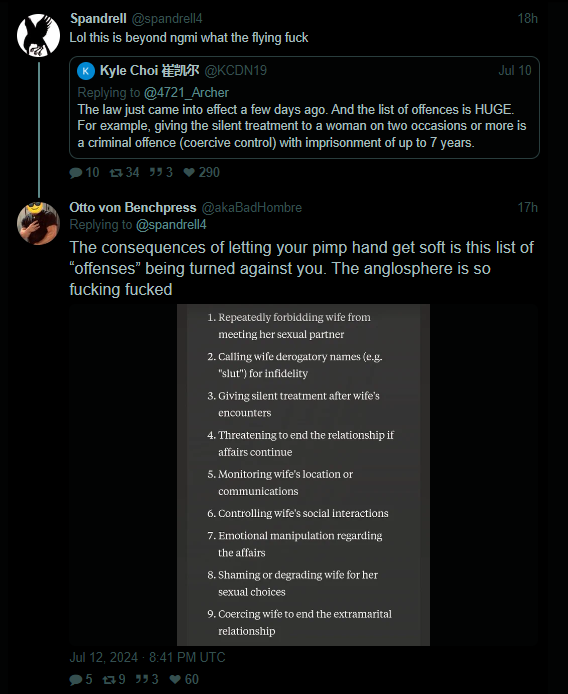Click Kyle Choi's blue K avatar
The height and width of the screenshot is (694, 568).
[86, 71]
